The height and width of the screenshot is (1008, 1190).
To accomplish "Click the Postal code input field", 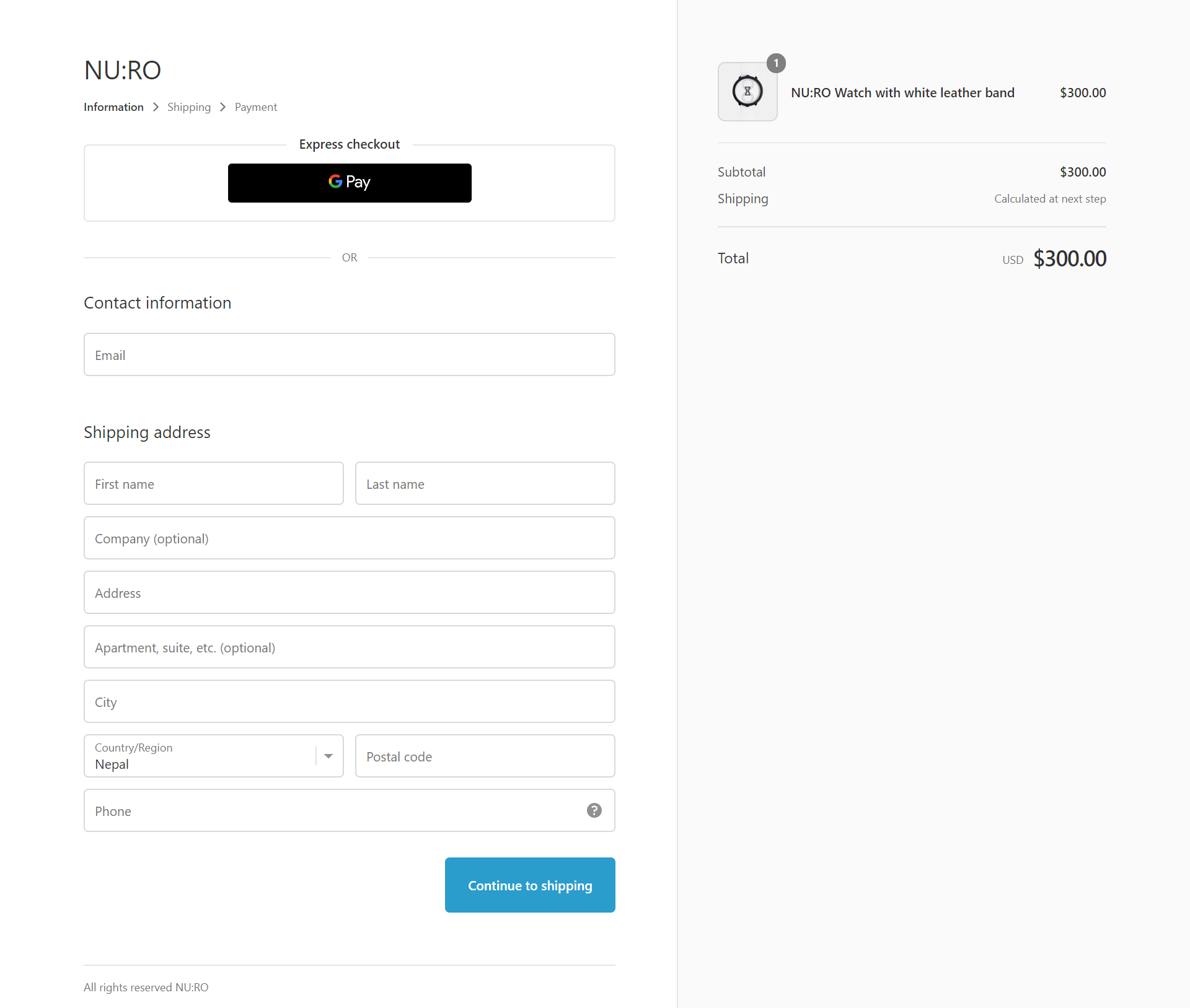I will [x=485, y=756].
